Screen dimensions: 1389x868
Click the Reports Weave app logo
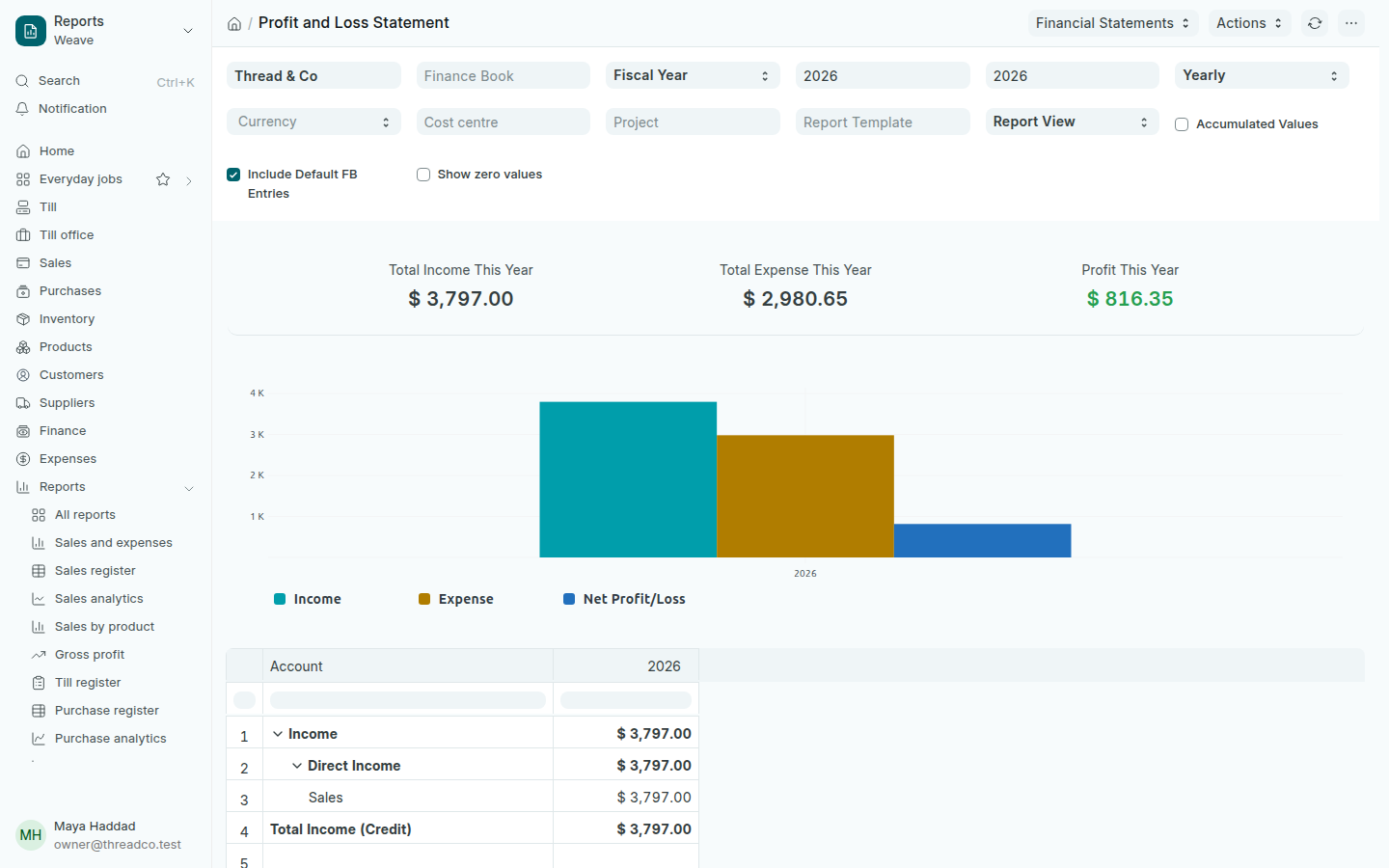[31, 31]
